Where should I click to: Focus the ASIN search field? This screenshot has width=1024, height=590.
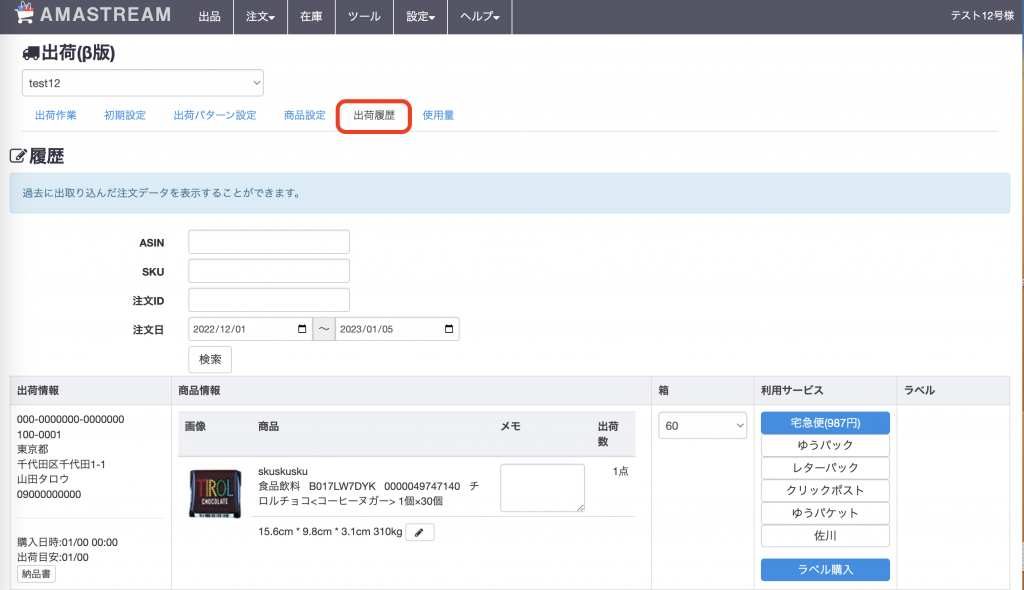coord(269,242)
